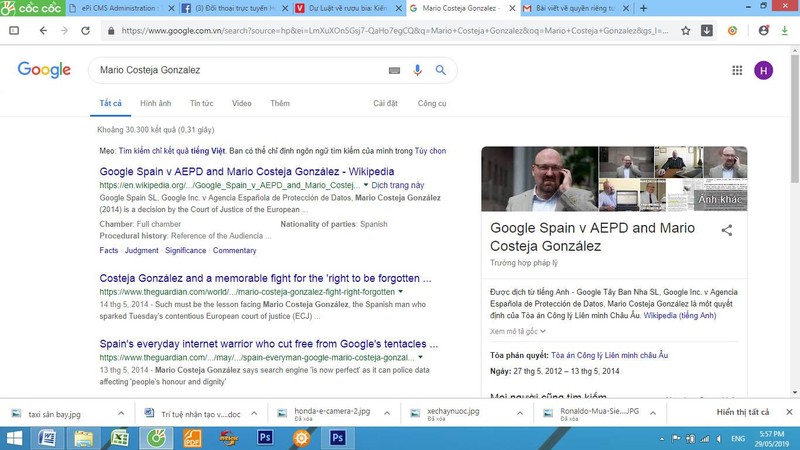Launch Microsoft Word from taskbar
The image size is (800, 450).
tap(47, 438)
